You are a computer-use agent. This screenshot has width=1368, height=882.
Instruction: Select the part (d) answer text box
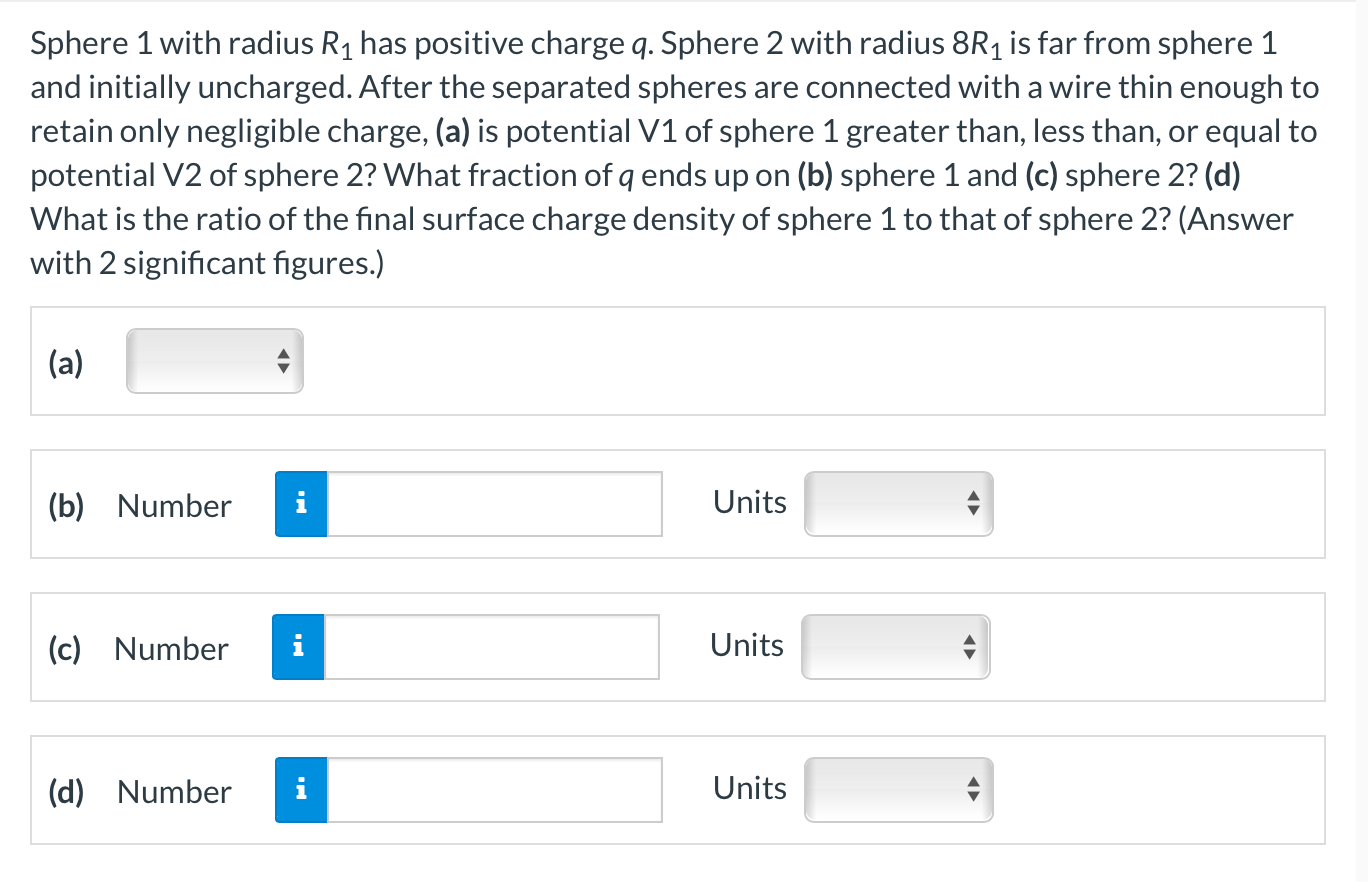point(494,790)
